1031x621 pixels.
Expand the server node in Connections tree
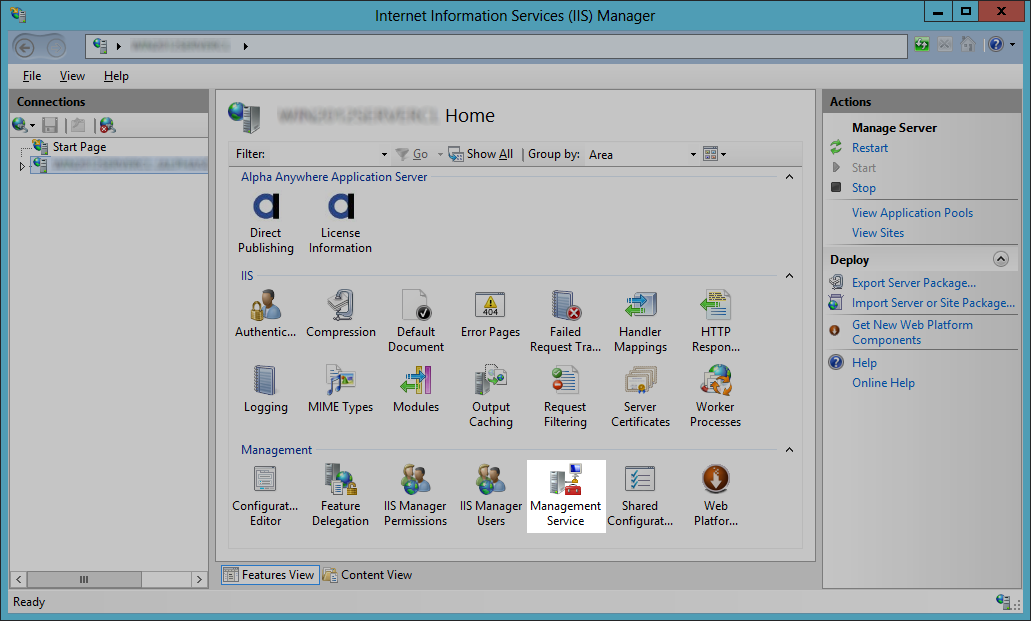[22, 166]
